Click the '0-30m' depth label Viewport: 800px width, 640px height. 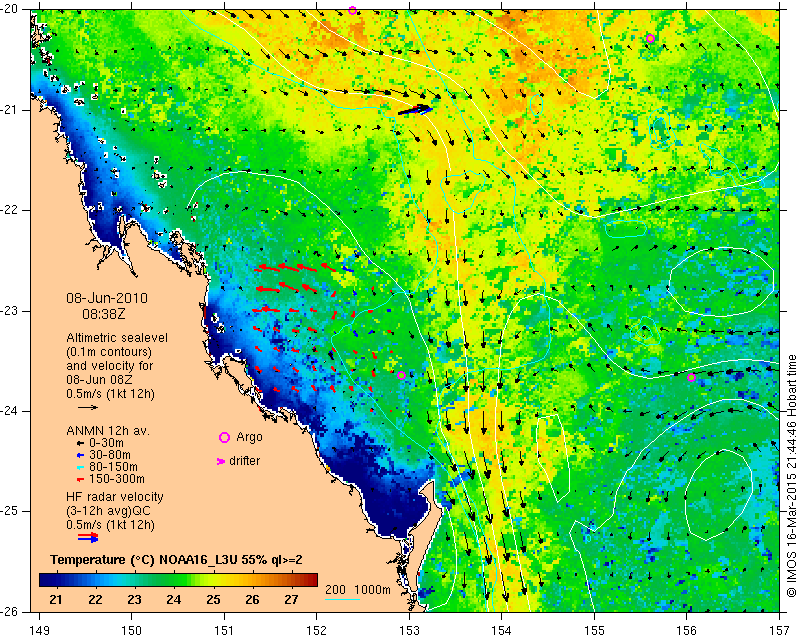106,443
